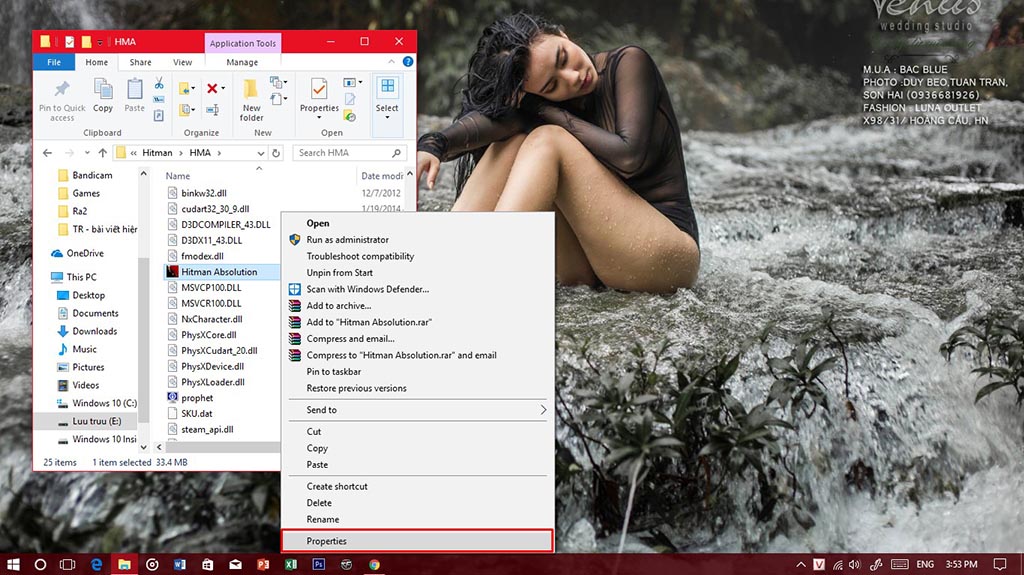Open the File menu button
The height and width of the screenshot is (575, 1024).
[54, 62]
